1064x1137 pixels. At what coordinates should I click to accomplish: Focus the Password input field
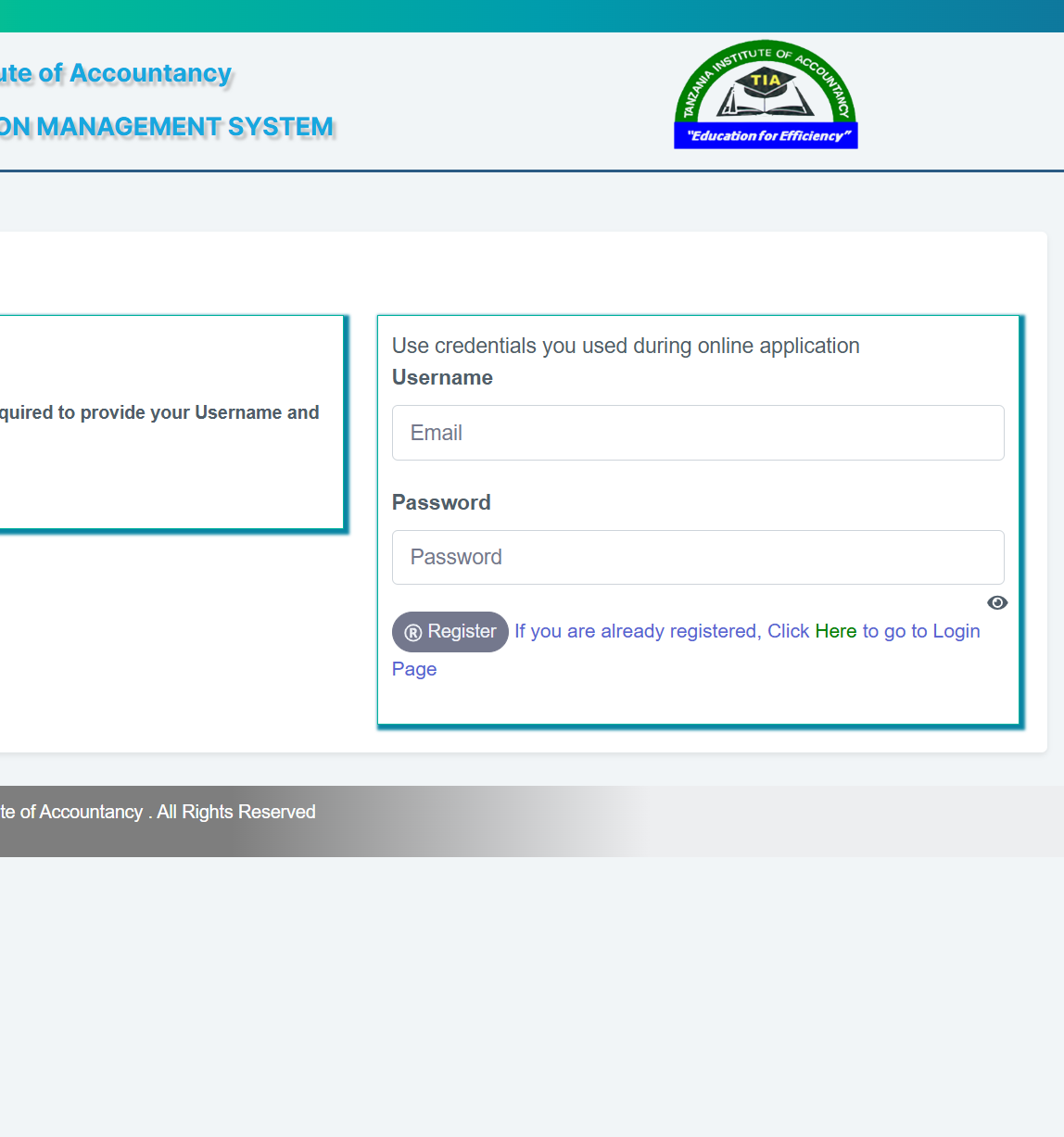[x=698, y=557]
